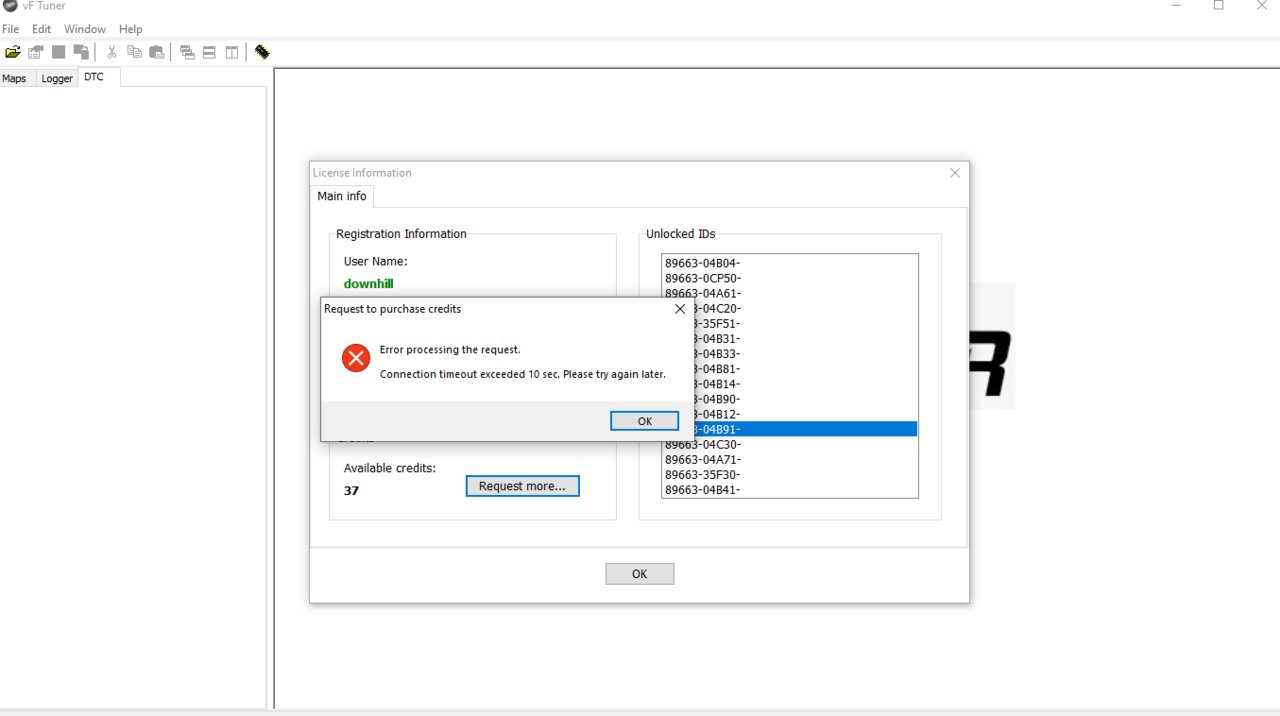Switch to the Logger tab

[x=57, y=78]
